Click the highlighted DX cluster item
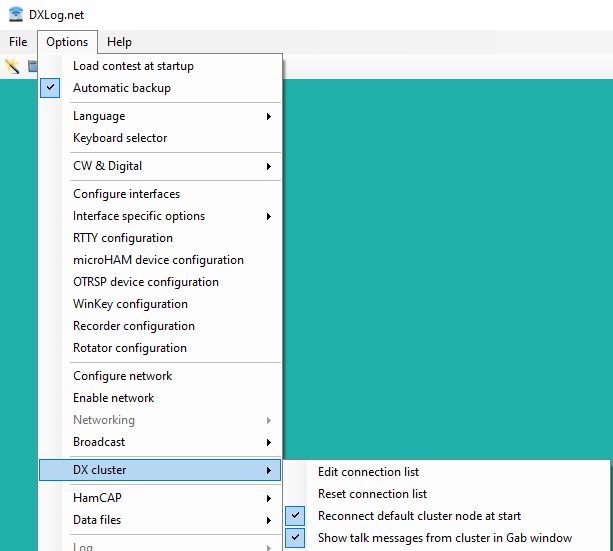This screenshot has height=551, width=613. coord(160,470)
